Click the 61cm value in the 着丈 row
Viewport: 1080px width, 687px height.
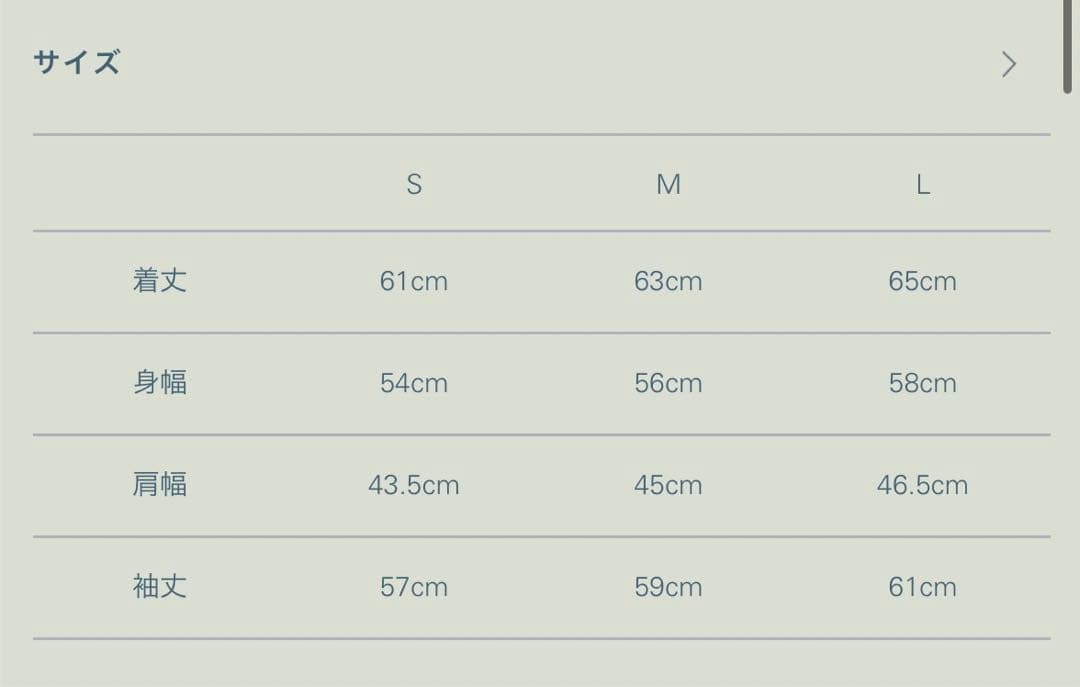[x=414, y=281]
